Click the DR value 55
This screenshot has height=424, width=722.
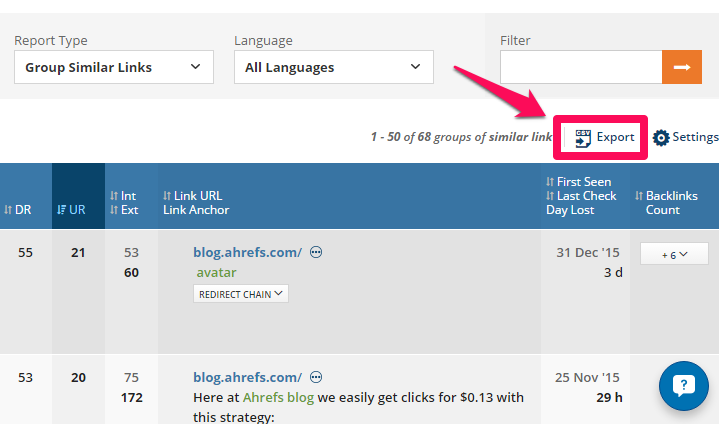pyautogui.click(x=25, y=252)
